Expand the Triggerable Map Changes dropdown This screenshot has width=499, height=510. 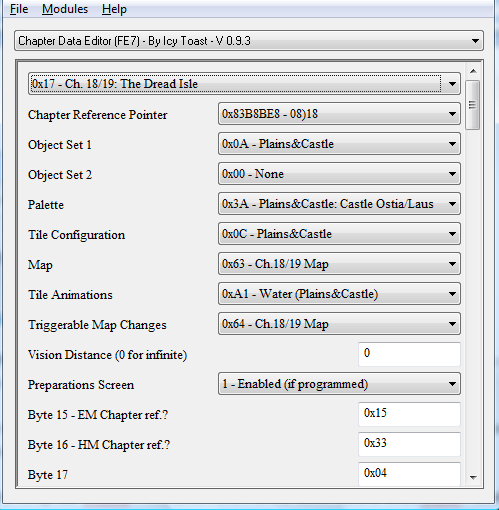point(339,324)
